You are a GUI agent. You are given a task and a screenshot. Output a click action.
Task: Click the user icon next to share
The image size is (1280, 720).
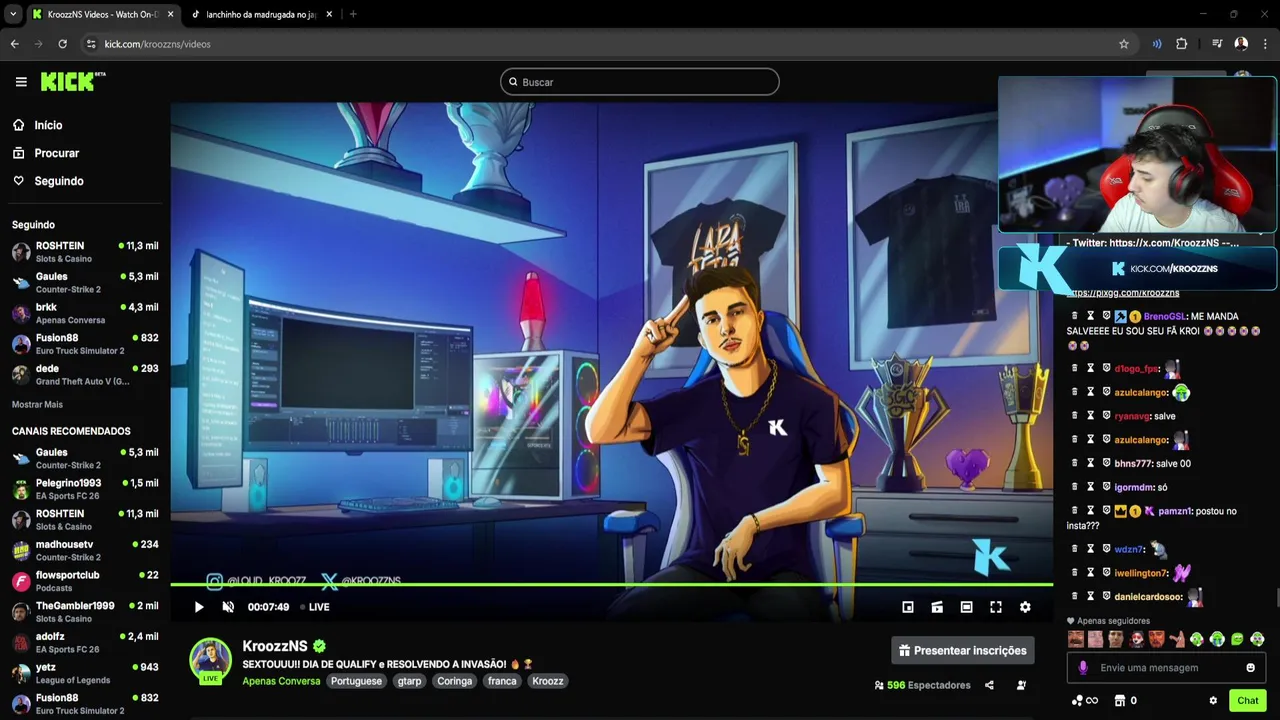pos(1021,685)
